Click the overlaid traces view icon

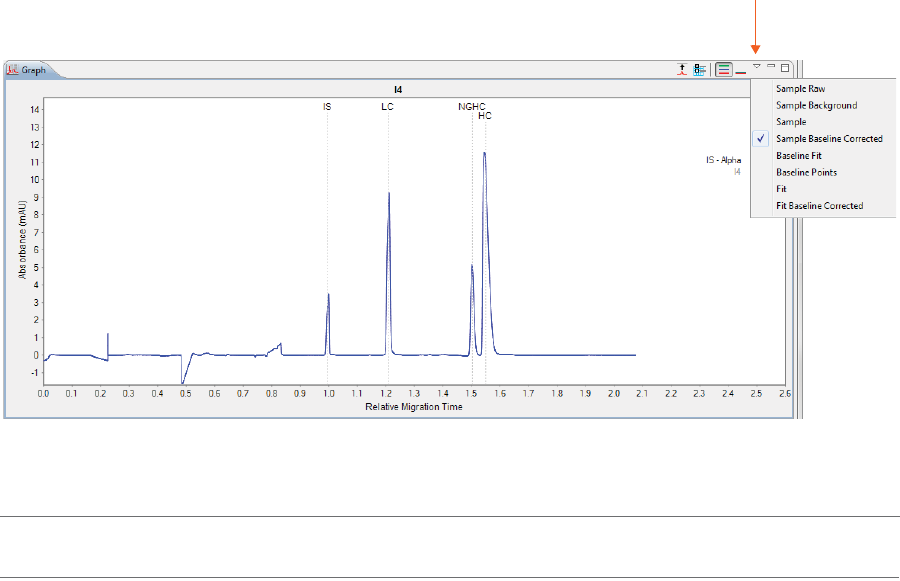(x=741, y=72)
